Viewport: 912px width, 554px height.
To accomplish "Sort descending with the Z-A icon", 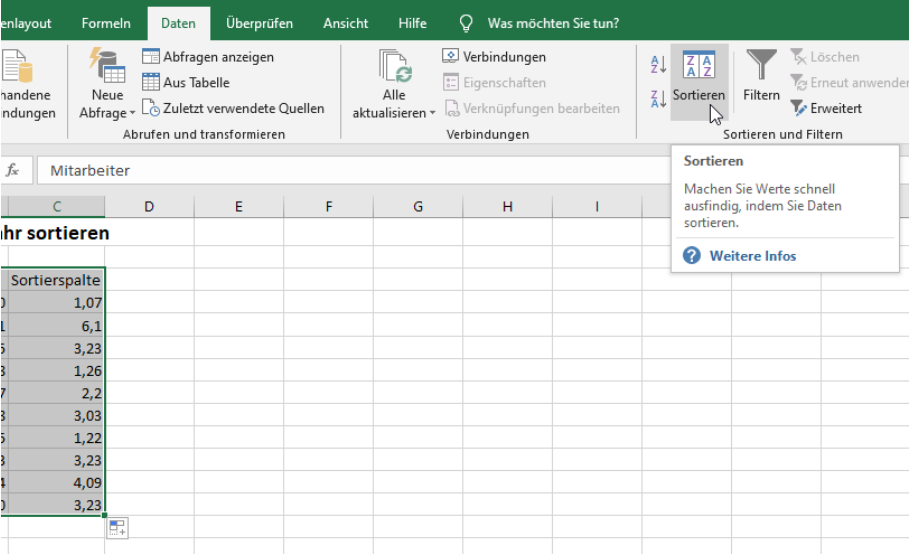I will [x=658, y=99].
